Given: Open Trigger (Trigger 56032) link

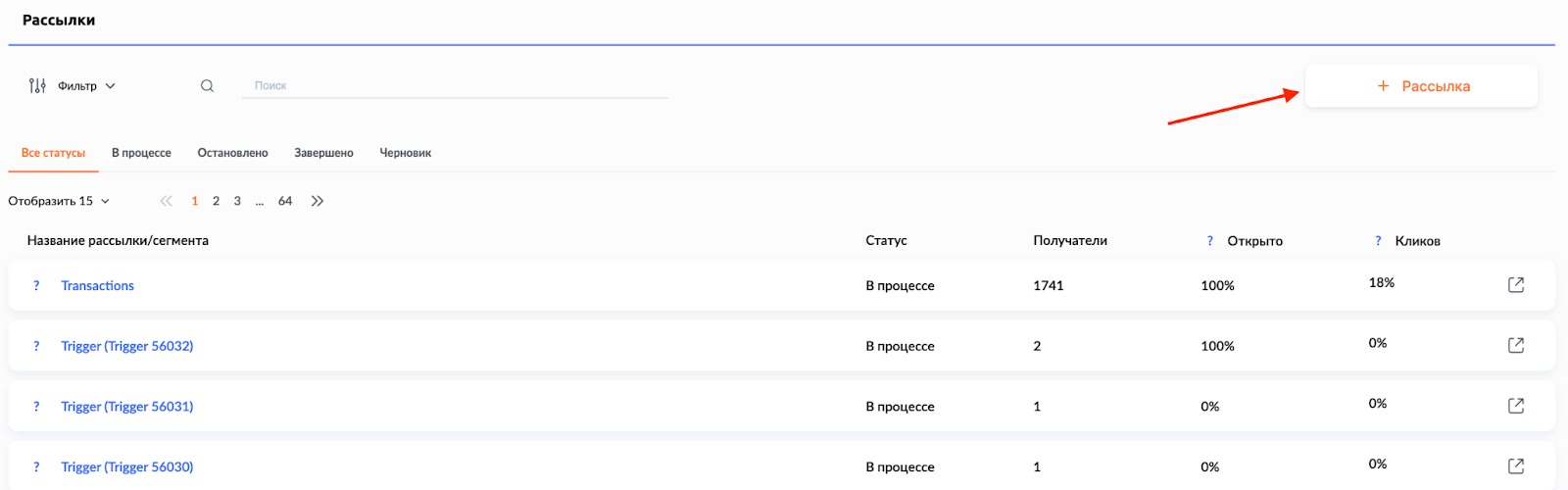Looking at the screenshot, I should coord(127,346).
